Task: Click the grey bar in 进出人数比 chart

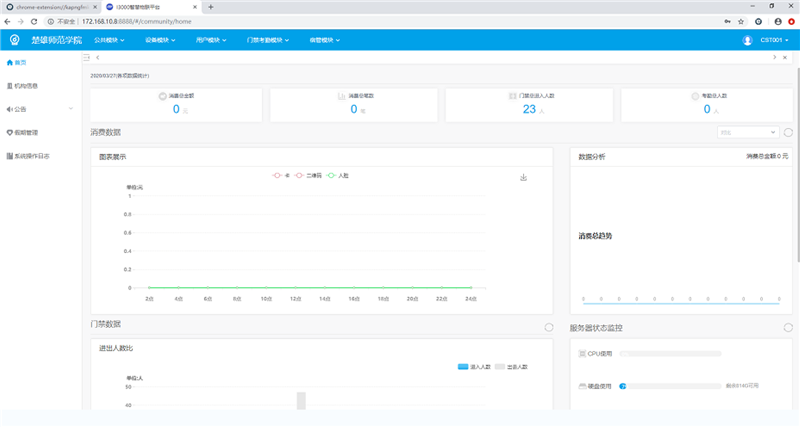Action: click(x=301, y=400)
